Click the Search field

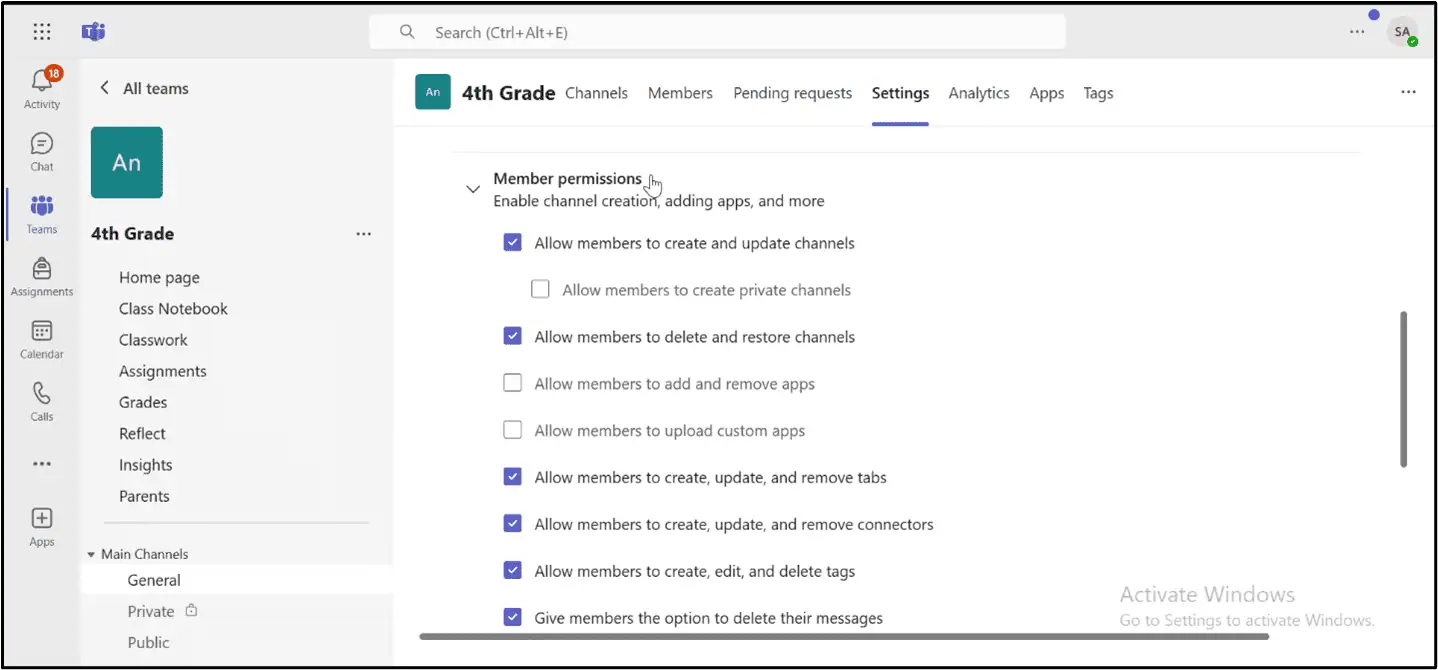pos(716,32)
